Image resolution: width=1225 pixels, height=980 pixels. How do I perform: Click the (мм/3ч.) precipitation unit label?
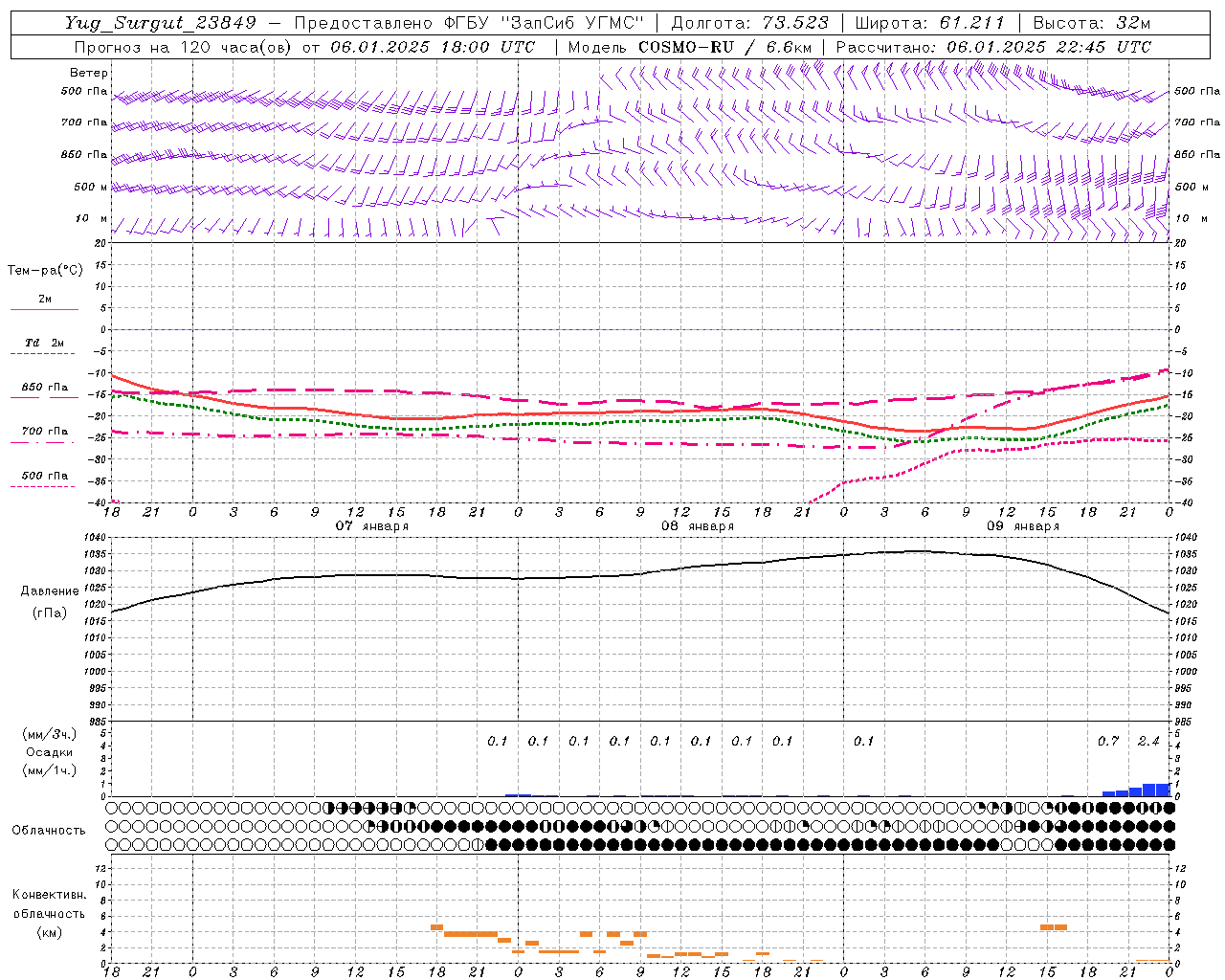point(50,735)
